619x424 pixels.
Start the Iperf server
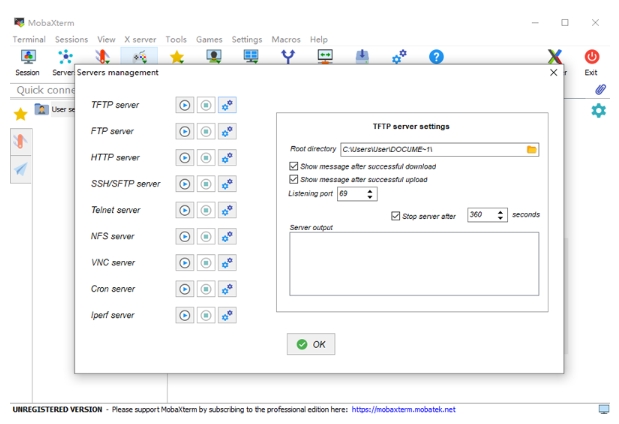point(185,315)
